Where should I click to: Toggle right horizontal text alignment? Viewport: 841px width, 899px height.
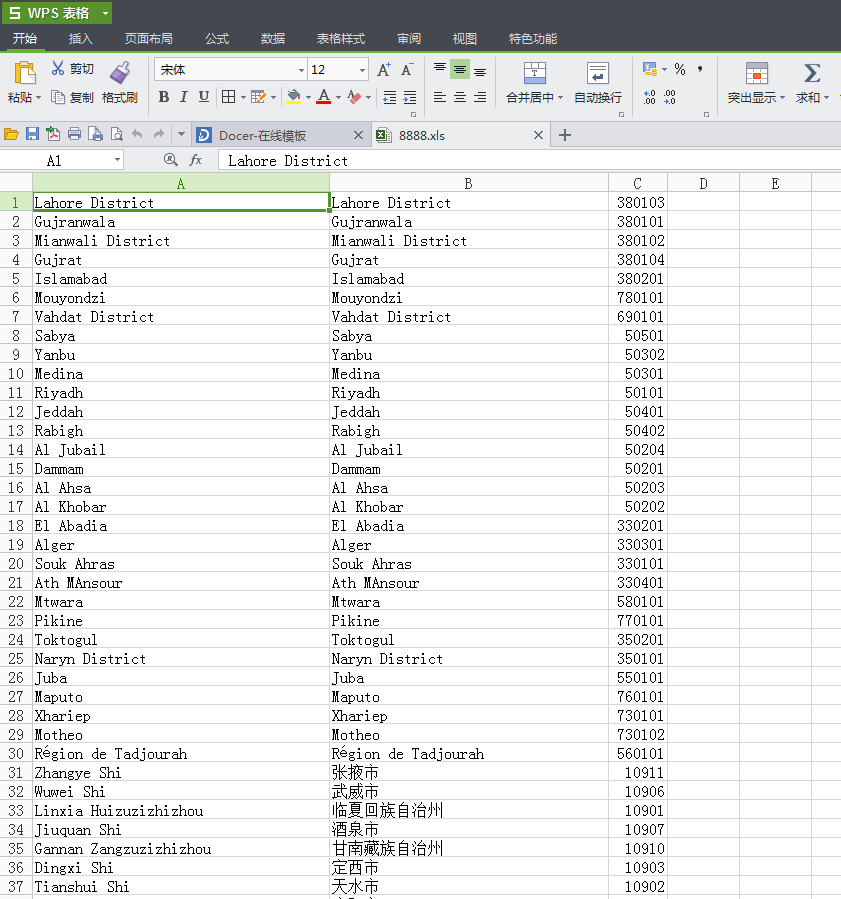click(480, 97)
